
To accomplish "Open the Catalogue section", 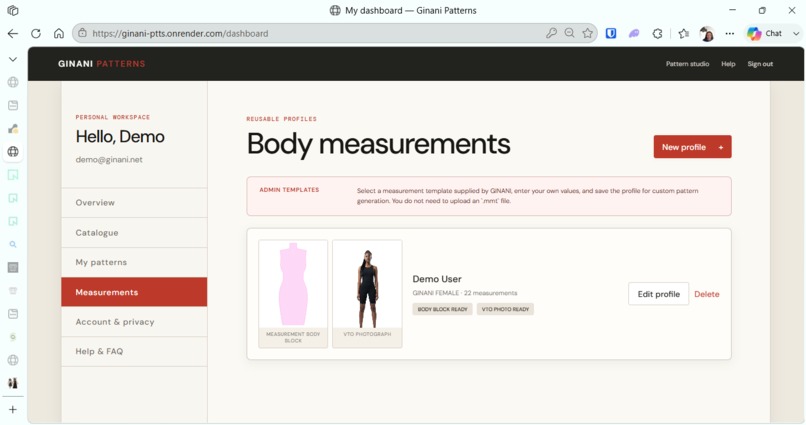I will pyautogui.click(x=134, y=233).
